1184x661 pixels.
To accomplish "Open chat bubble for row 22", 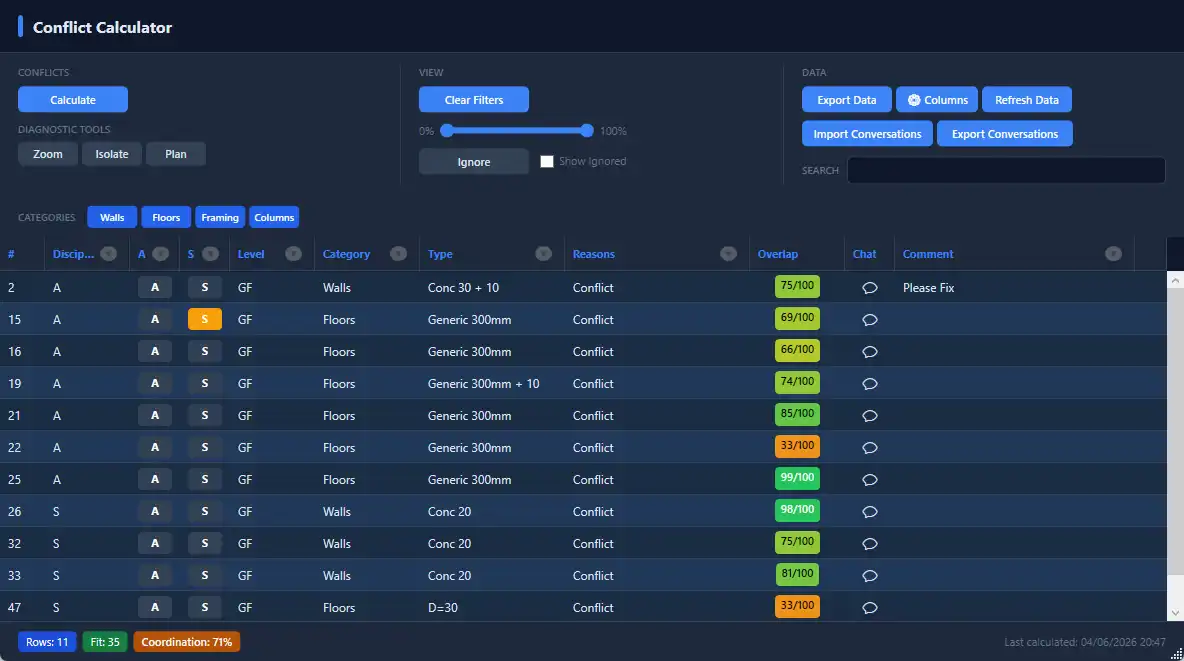I will tap(870, 448).
